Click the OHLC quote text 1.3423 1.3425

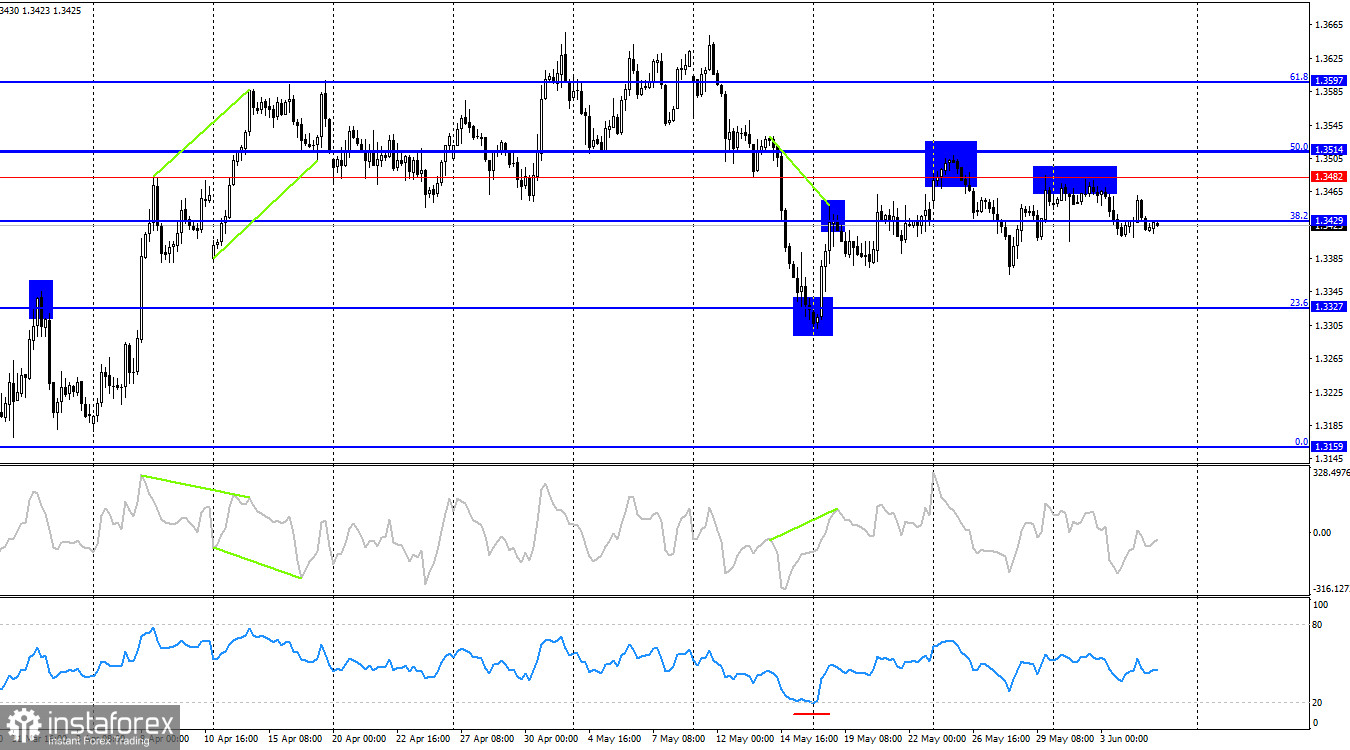tap(51, 11)
